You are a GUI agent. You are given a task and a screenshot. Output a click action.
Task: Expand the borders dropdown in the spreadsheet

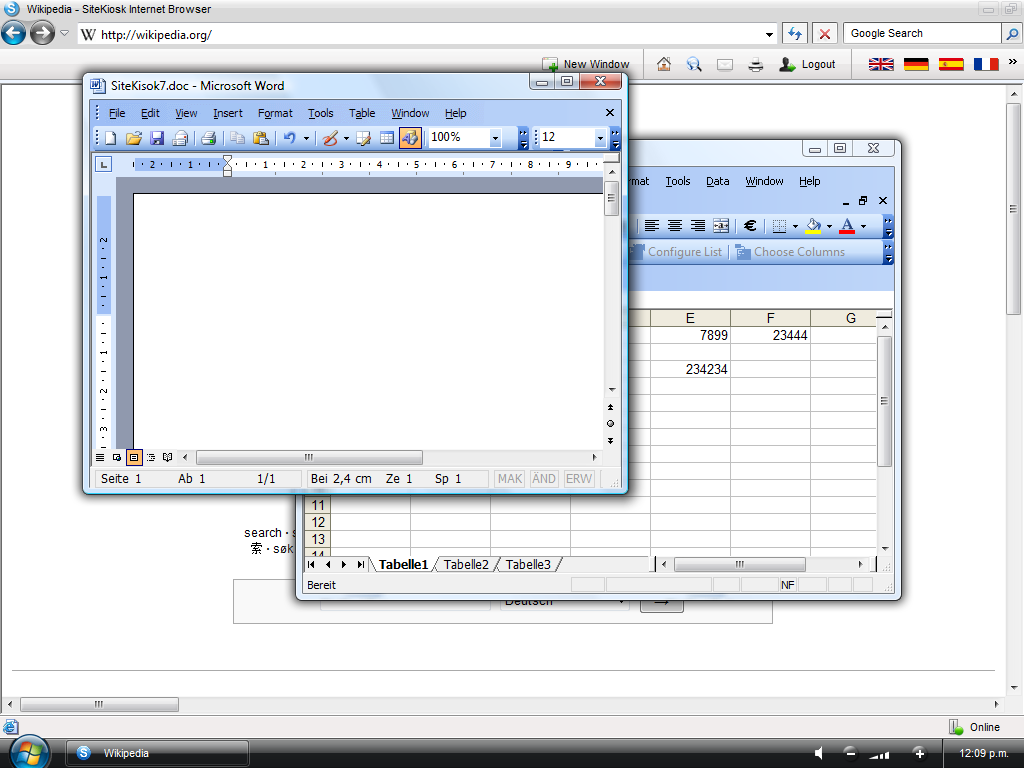(795, 226)
